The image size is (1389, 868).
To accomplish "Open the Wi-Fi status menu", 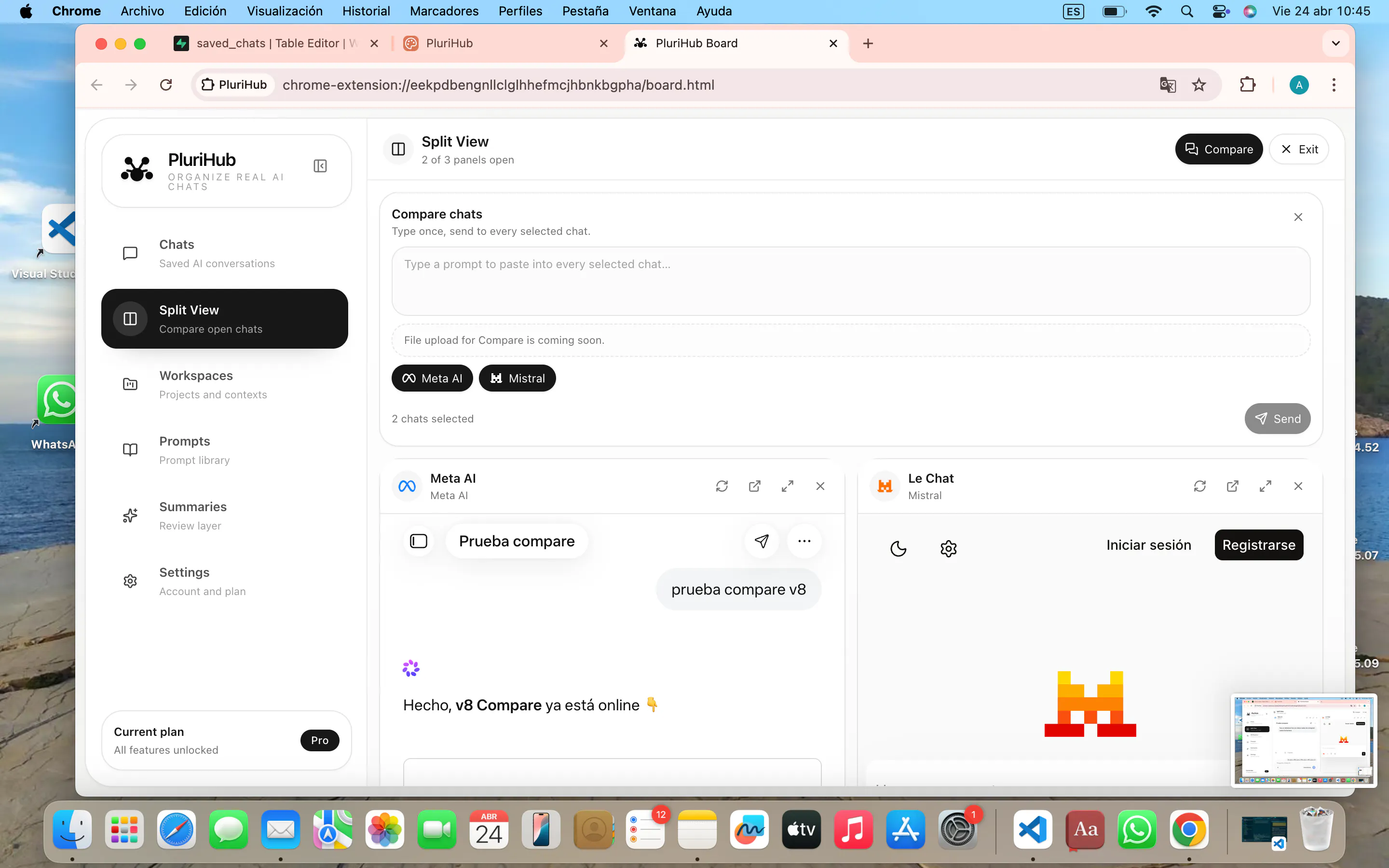I will (1153, 11).
